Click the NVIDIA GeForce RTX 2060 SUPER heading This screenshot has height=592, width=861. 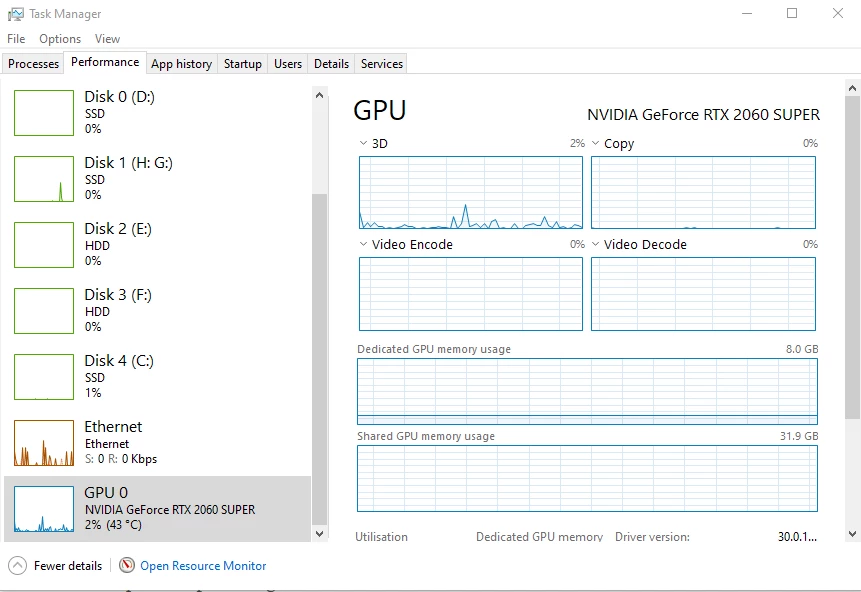(x=703, y=115)
